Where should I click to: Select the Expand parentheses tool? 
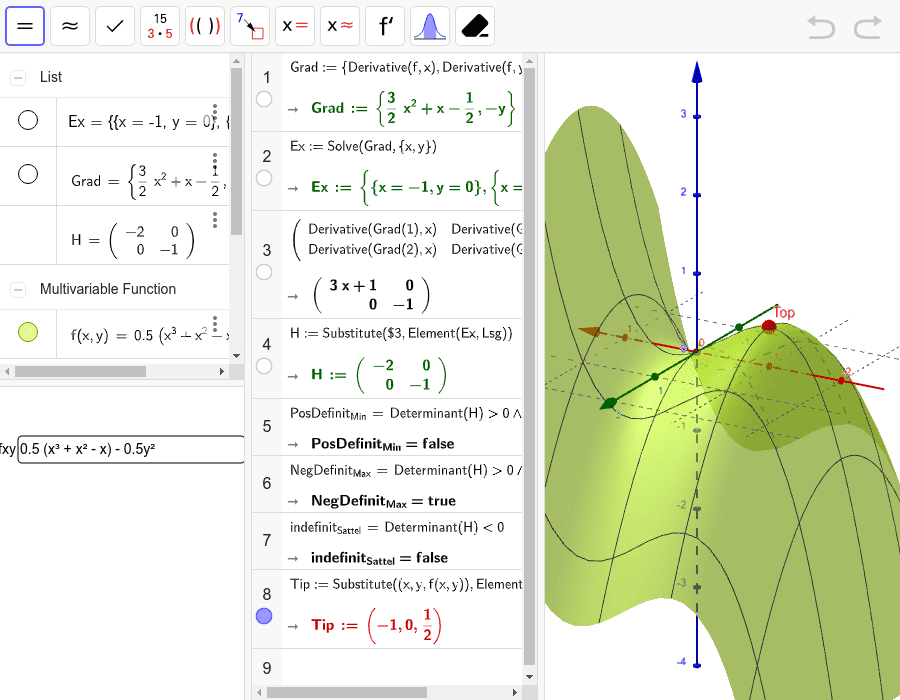coord(205,26)
